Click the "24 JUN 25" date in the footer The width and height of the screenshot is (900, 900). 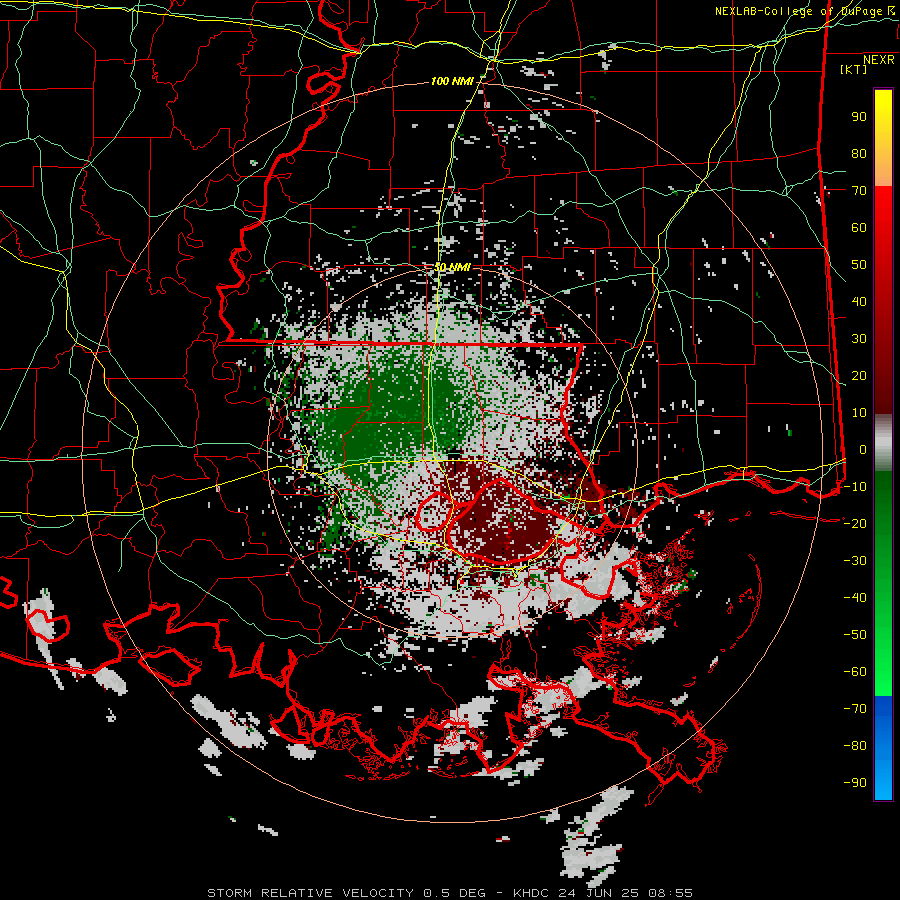click(598, 893)
